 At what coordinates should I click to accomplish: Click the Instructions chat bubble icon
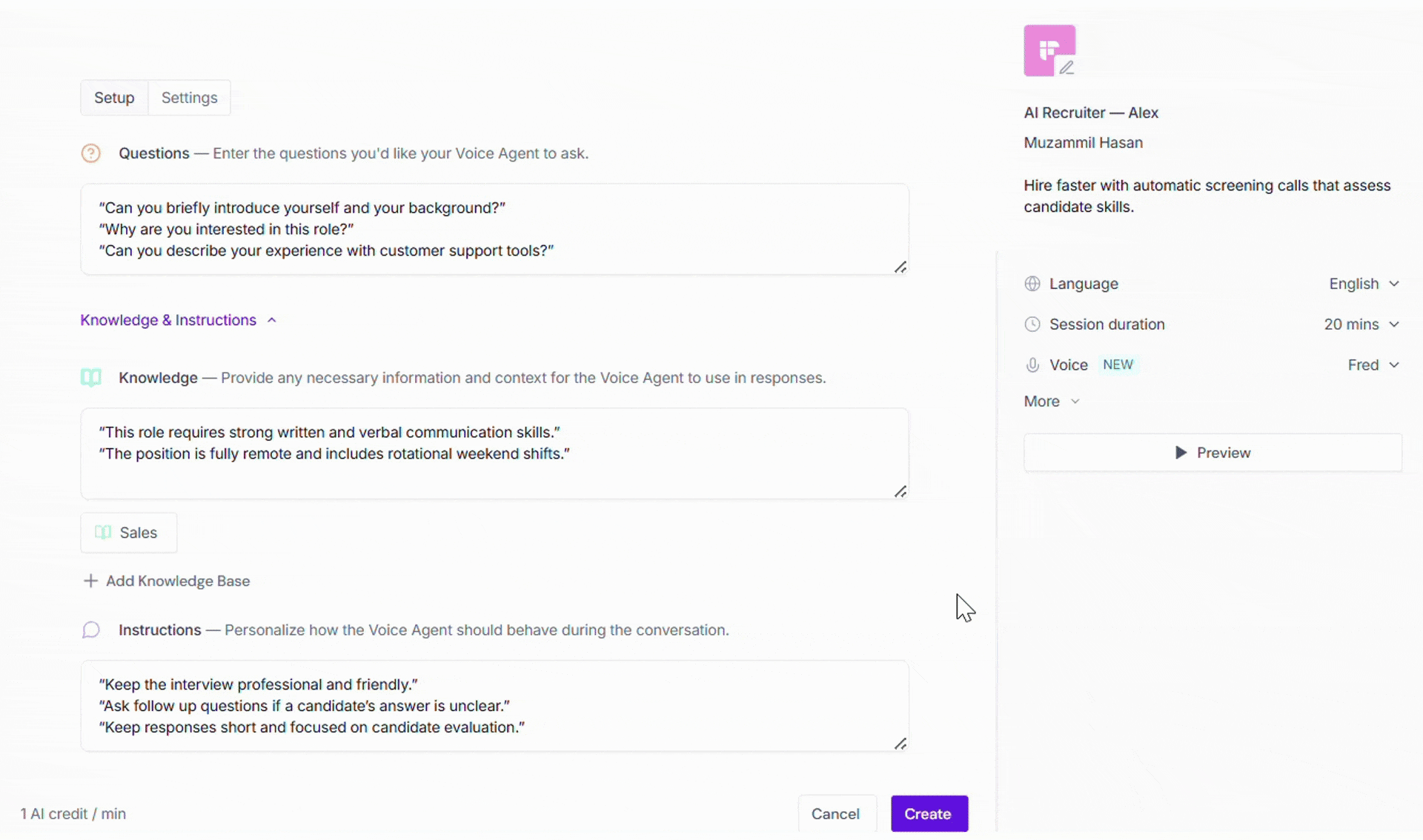click(90, 630)
